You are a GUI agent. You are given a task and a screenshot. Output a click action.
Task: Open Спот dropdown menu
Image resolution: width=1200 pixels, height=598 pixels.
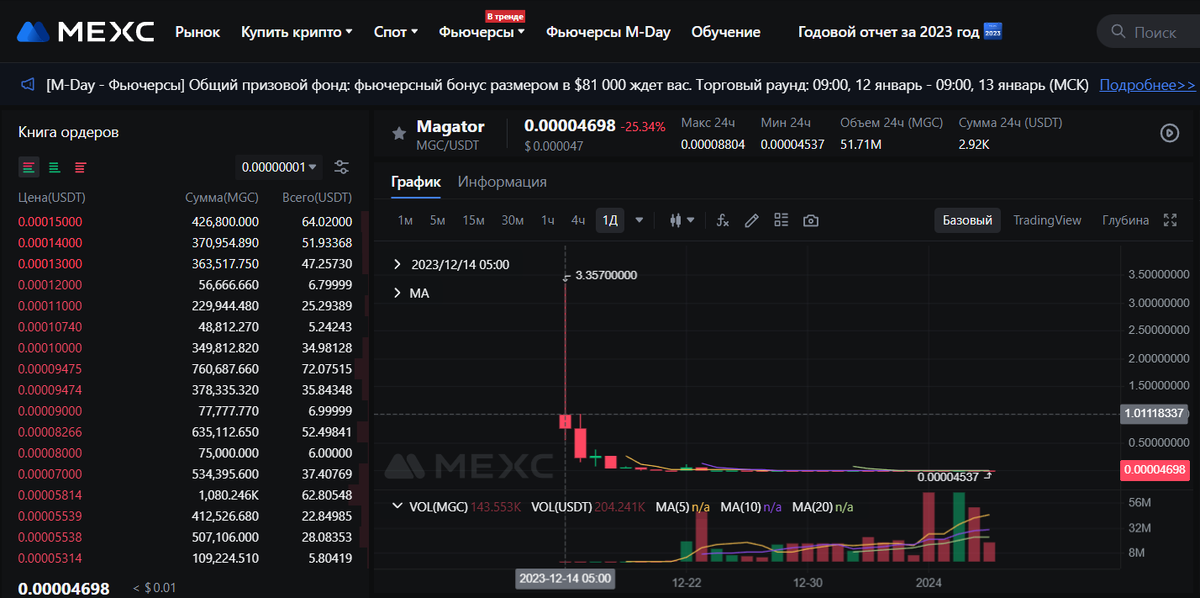tap(396, 32)
